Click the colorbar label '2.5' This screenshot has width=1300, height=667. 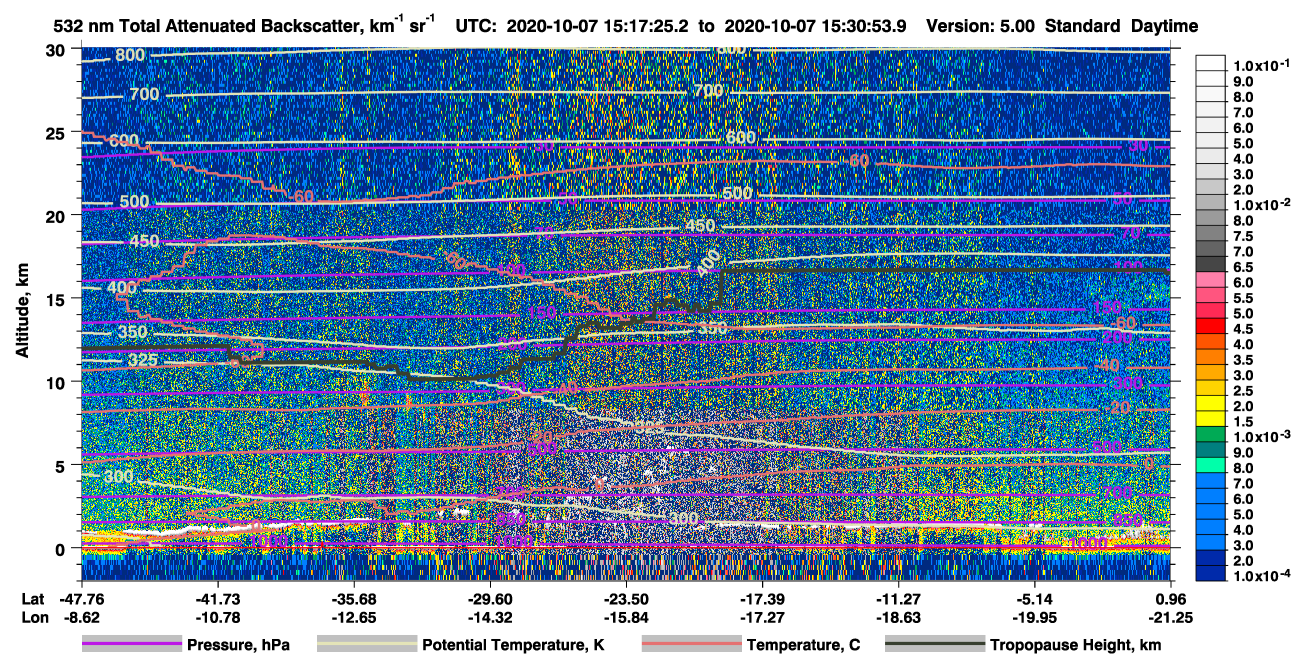[x=1242, y=391]
